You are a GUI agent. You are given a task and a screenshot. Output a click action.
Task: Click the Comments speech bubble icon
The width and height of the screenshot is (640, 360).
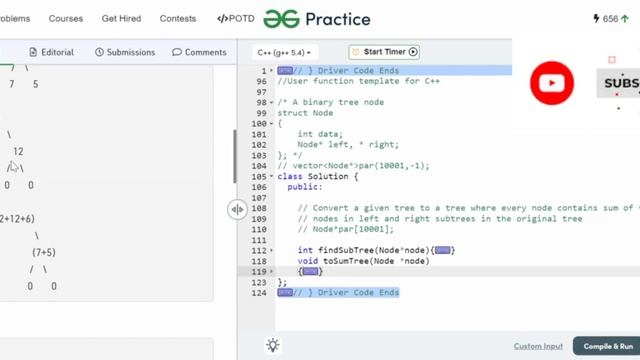click(176, 52)
